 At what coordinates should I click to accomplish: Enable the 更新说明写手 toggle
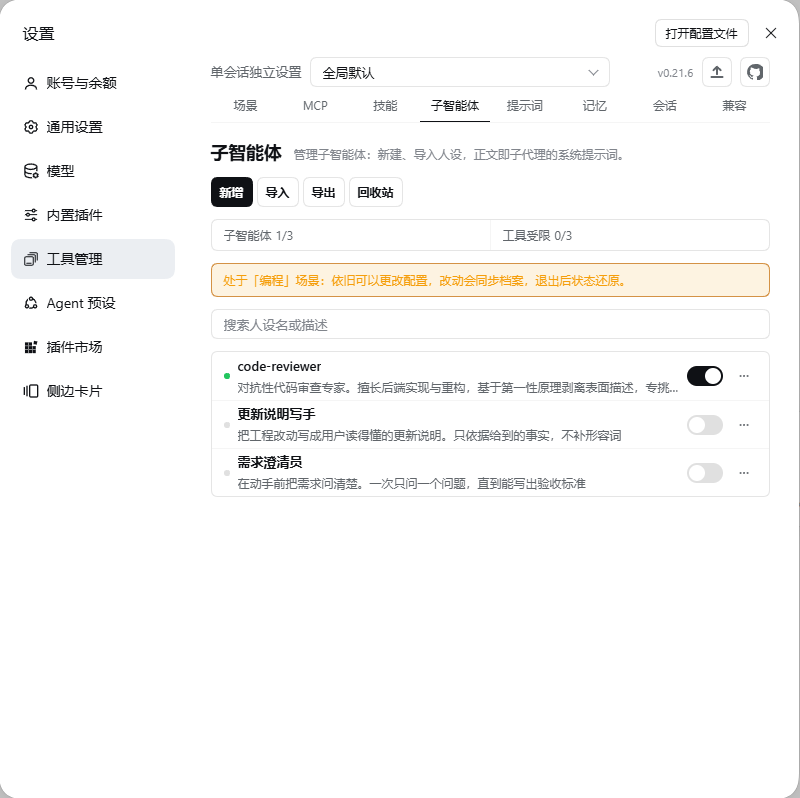(x=705, y=425)
